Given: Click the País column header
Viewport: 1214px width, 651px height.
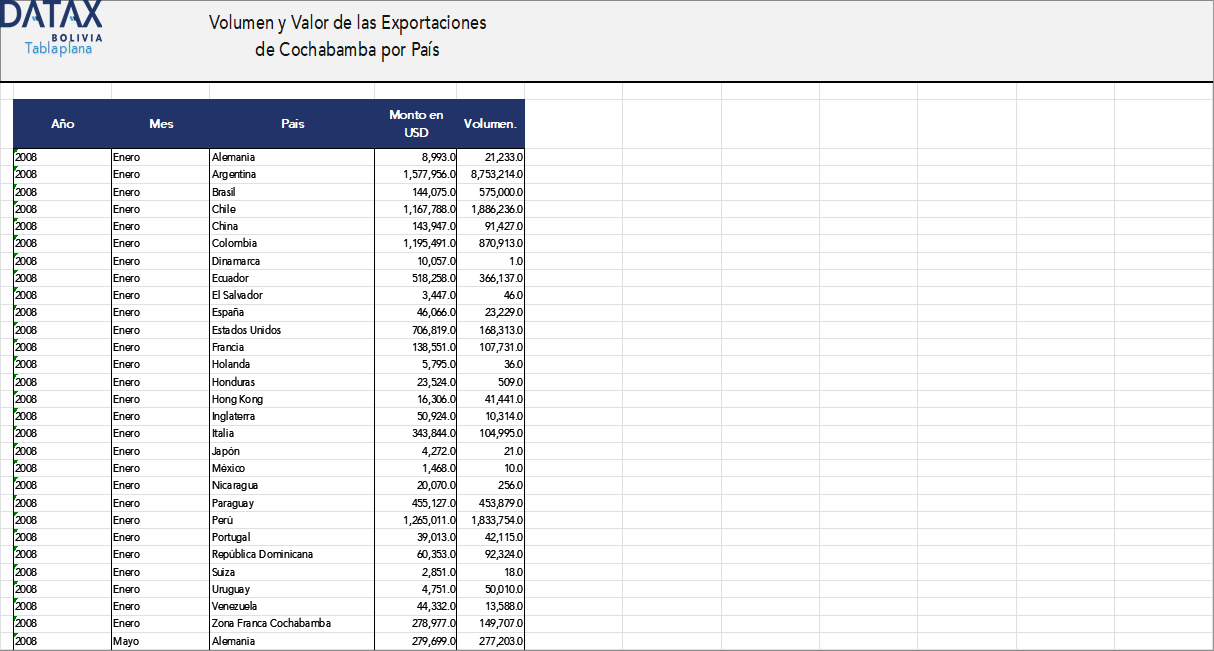Looking at the screenshot, I should click(x=292, y=124).
